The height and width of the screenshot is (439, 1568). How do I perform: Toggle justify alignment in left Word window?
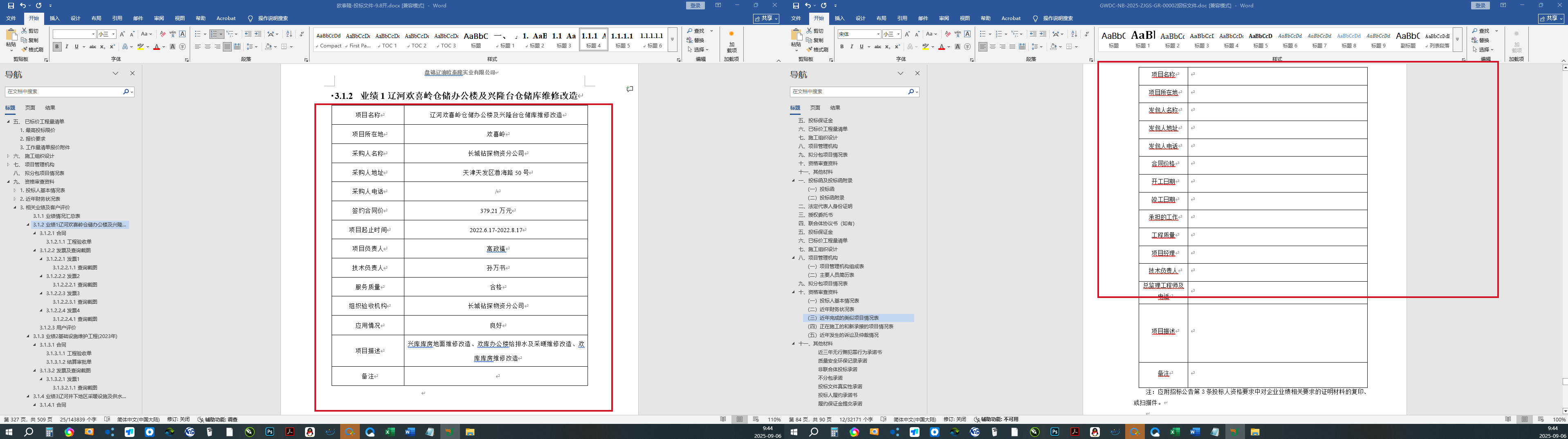point(227,47)
